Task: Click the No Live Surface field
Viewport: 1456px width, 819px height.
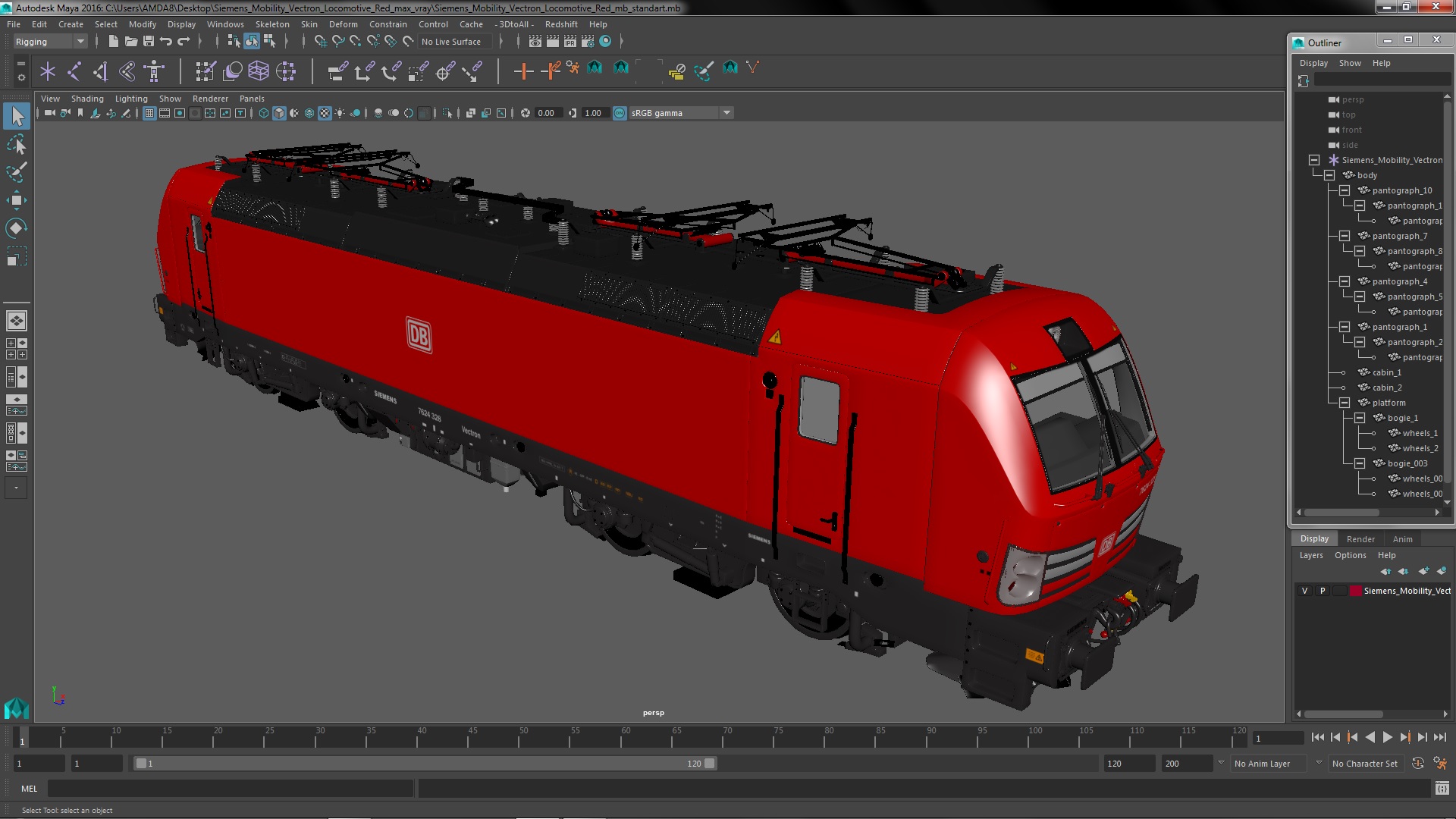Action: coord(457,42)
